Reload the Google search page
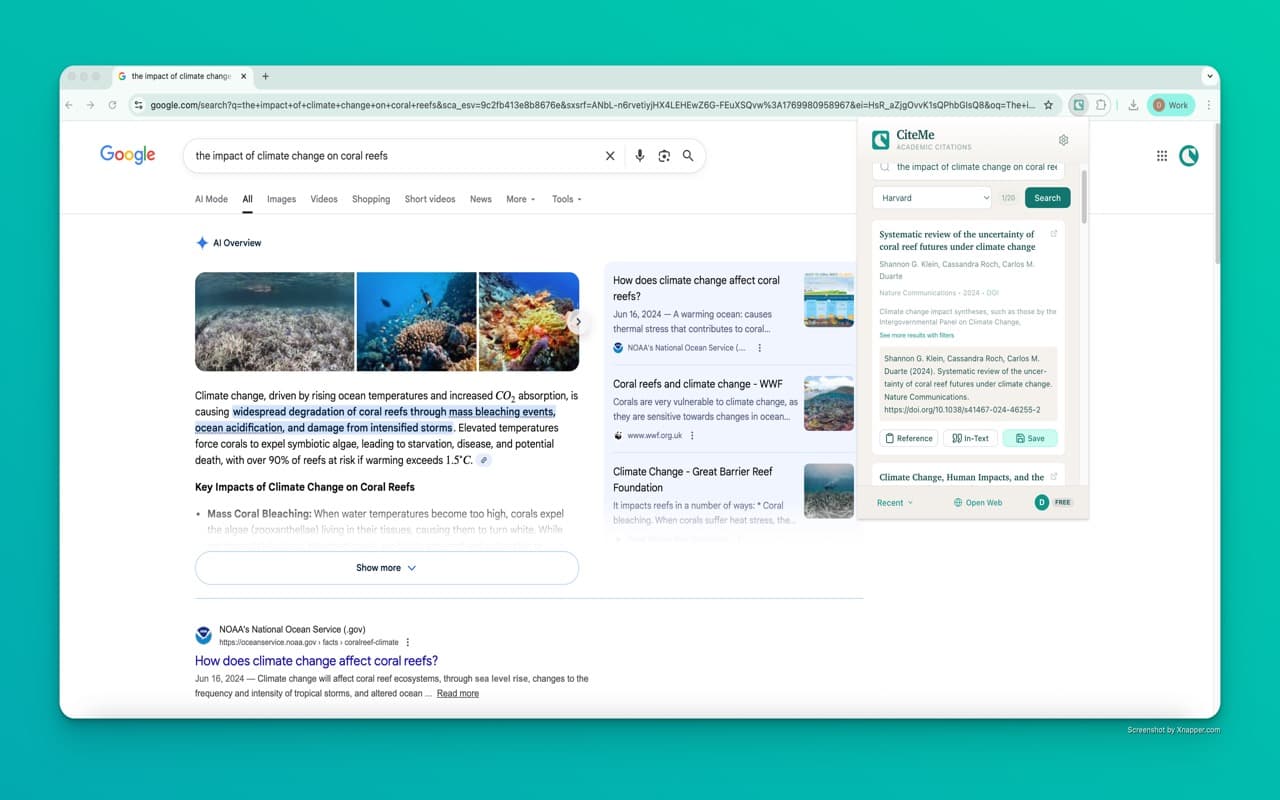This screenshot has width=1280, height=800. coord(112,105)
